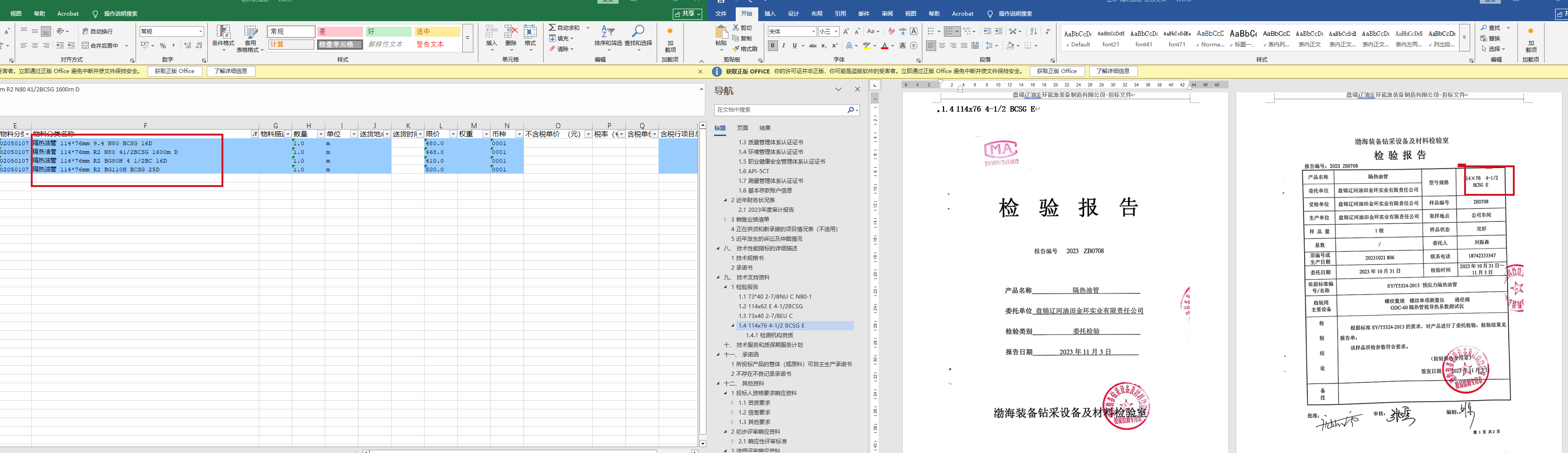Open Word 审阅 tab
1568x453 pixels.
887,13
